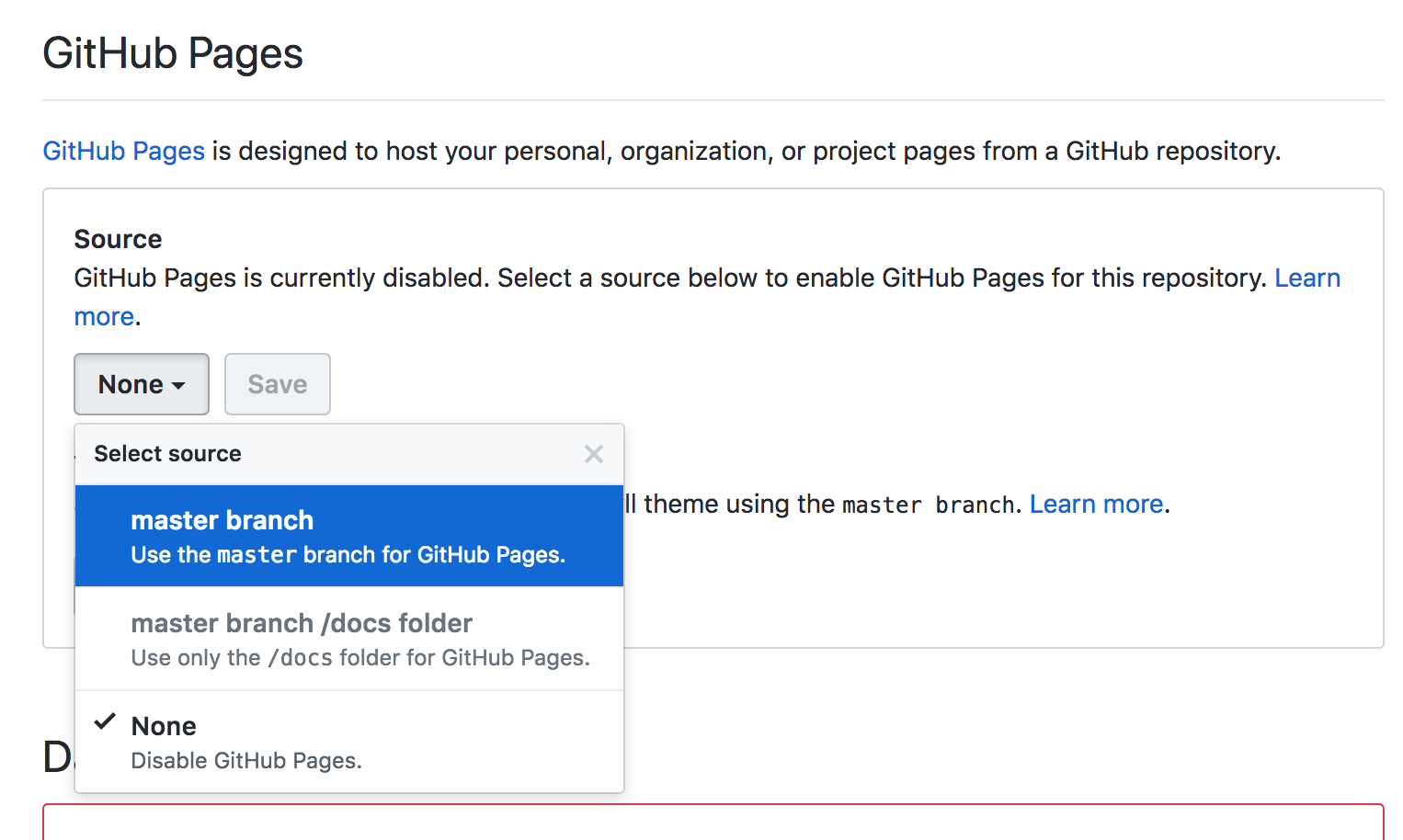Image resolution: width=1403 pixels, height=840 pixels.
Task: Click "Use only the /docs folder" description text
Action: [360, 658]
